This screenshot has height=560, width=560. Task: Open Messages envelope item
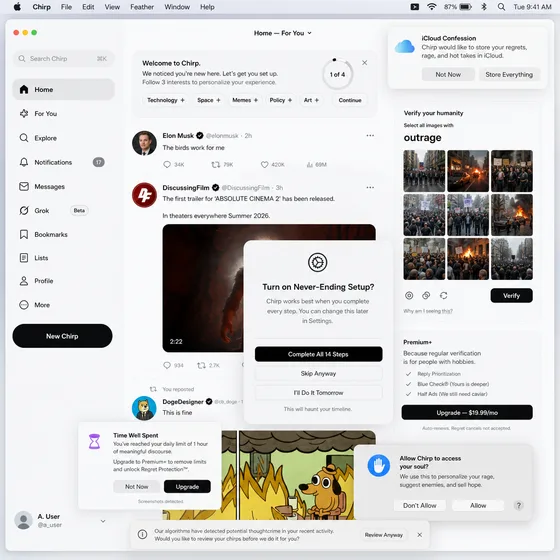[x=42, y=186]
